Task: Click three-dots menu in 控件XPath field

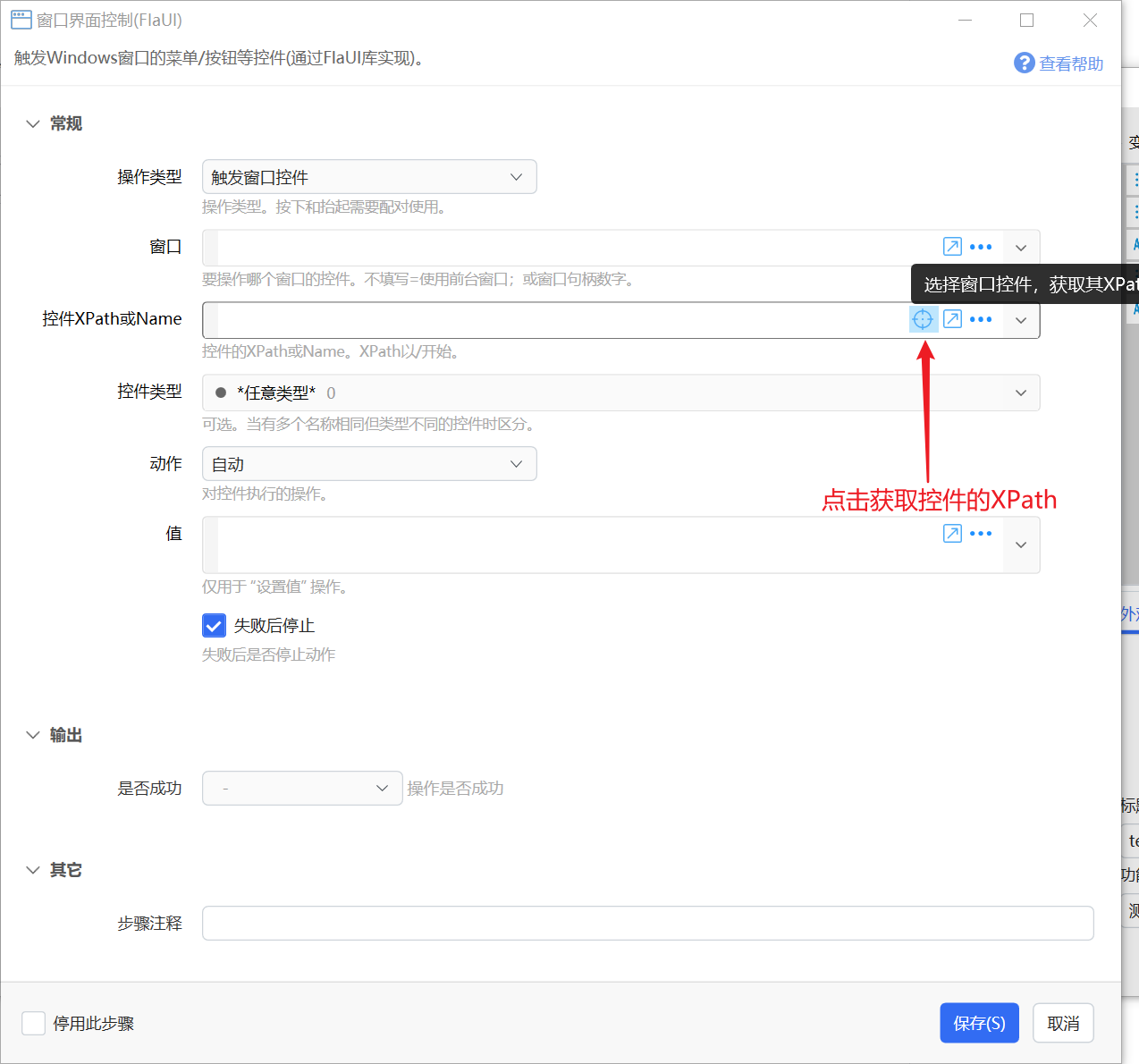Action: coord(981,319)
